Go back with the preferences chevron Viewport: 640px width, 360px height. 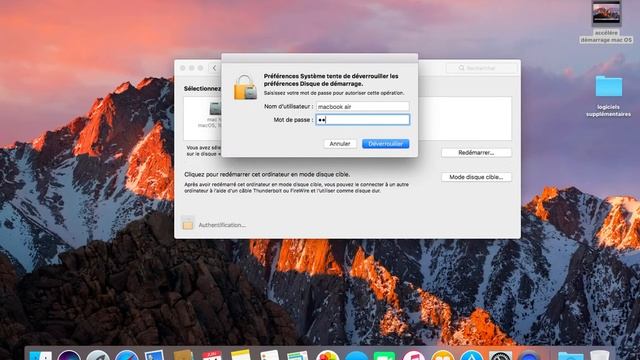215,68
